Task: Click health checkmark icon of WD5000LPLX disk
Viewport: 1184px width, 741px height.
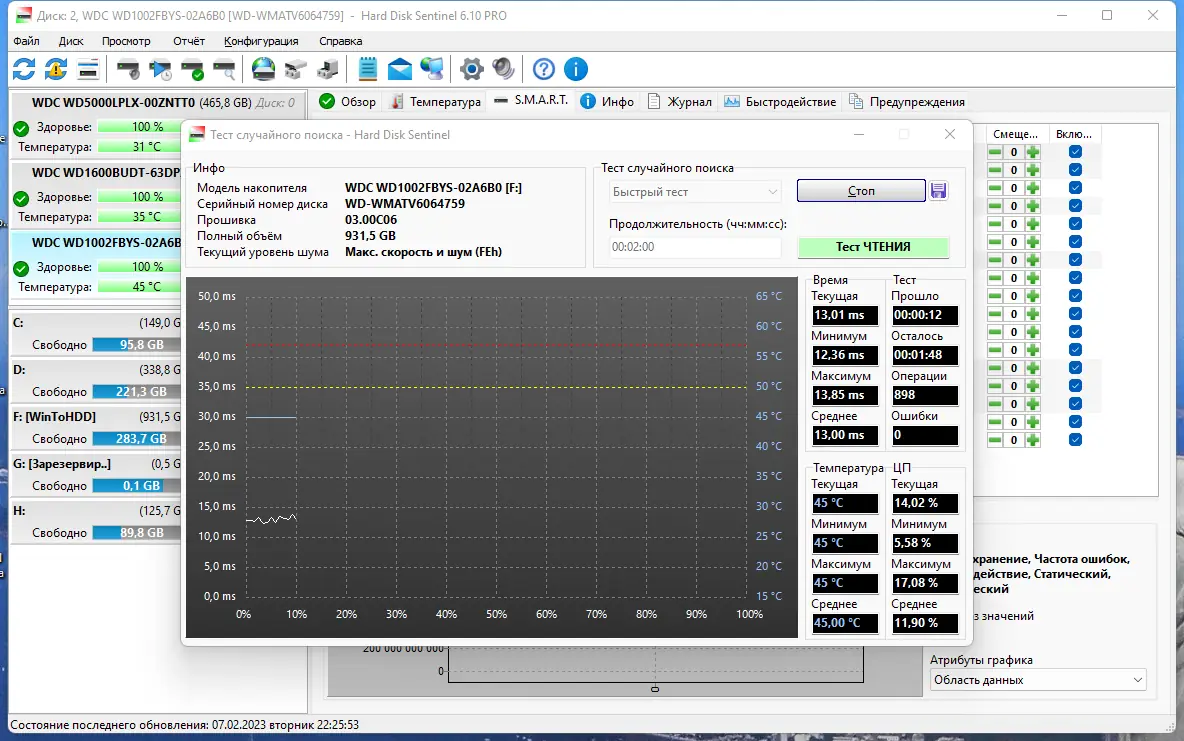Action: [21, 128]
